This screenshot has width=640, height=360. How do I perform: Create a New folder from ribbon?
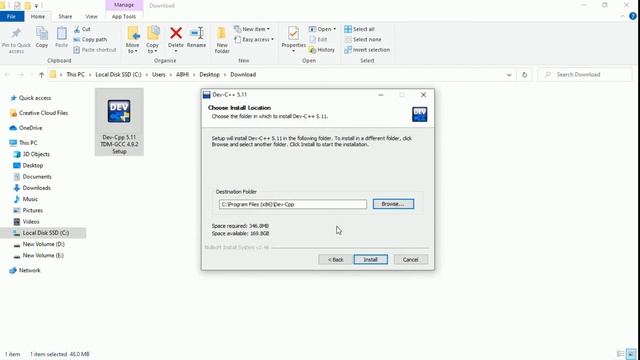pyautogui.click(x=222, y=40)
